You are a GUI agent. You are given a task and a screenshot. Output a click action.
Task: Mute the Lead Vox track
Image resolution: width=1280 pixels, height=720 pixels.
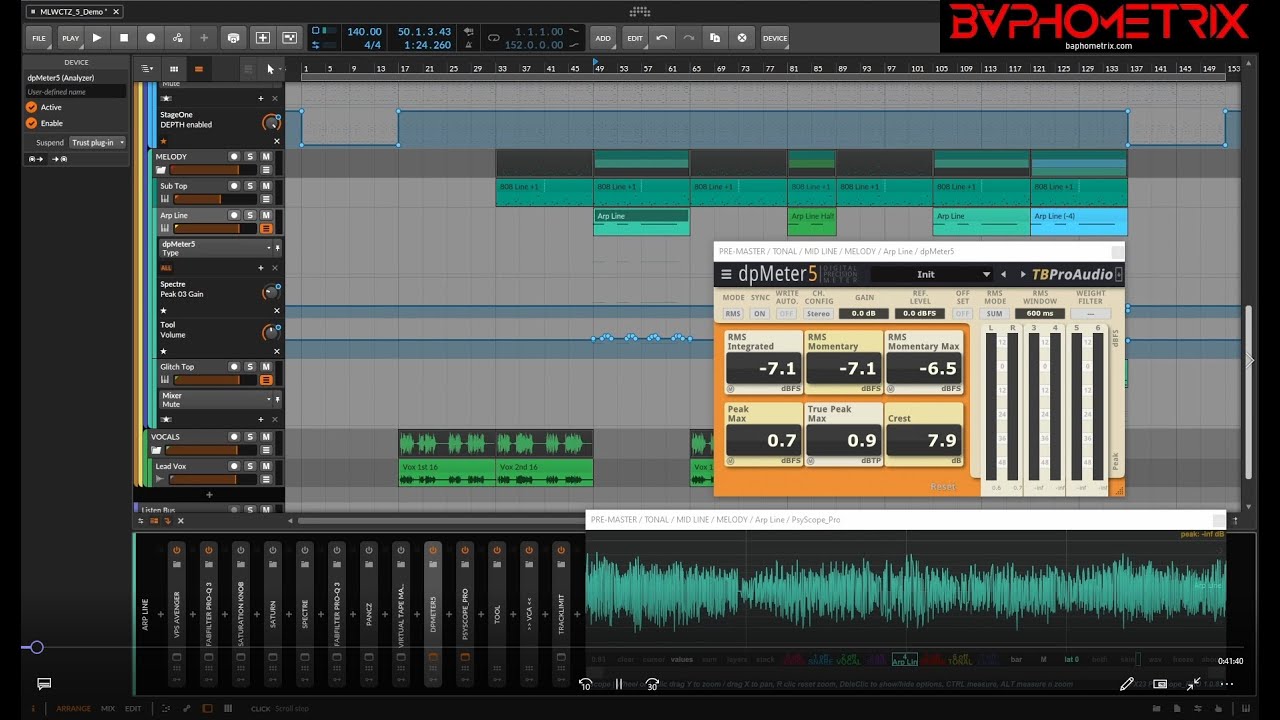[266, 466]
